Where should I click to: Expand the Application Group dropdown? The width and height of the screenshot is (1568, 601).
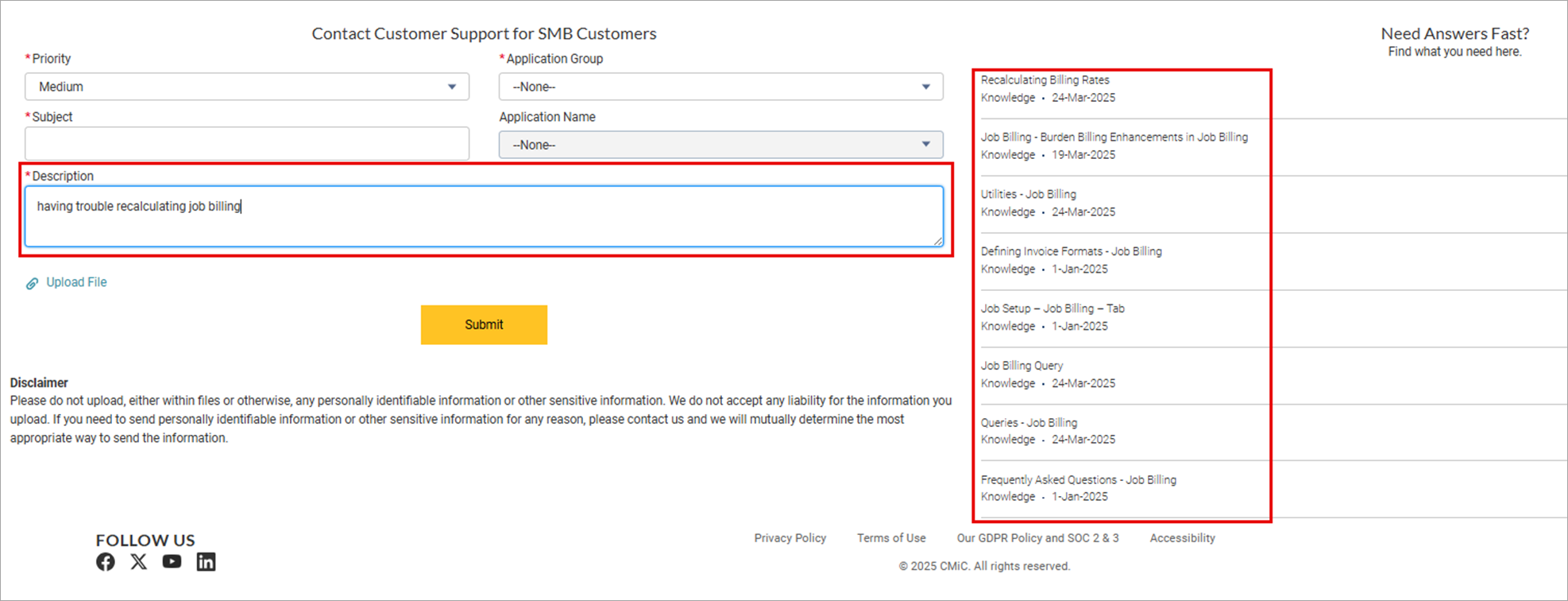pyautogui.click(x=720, y=87)
